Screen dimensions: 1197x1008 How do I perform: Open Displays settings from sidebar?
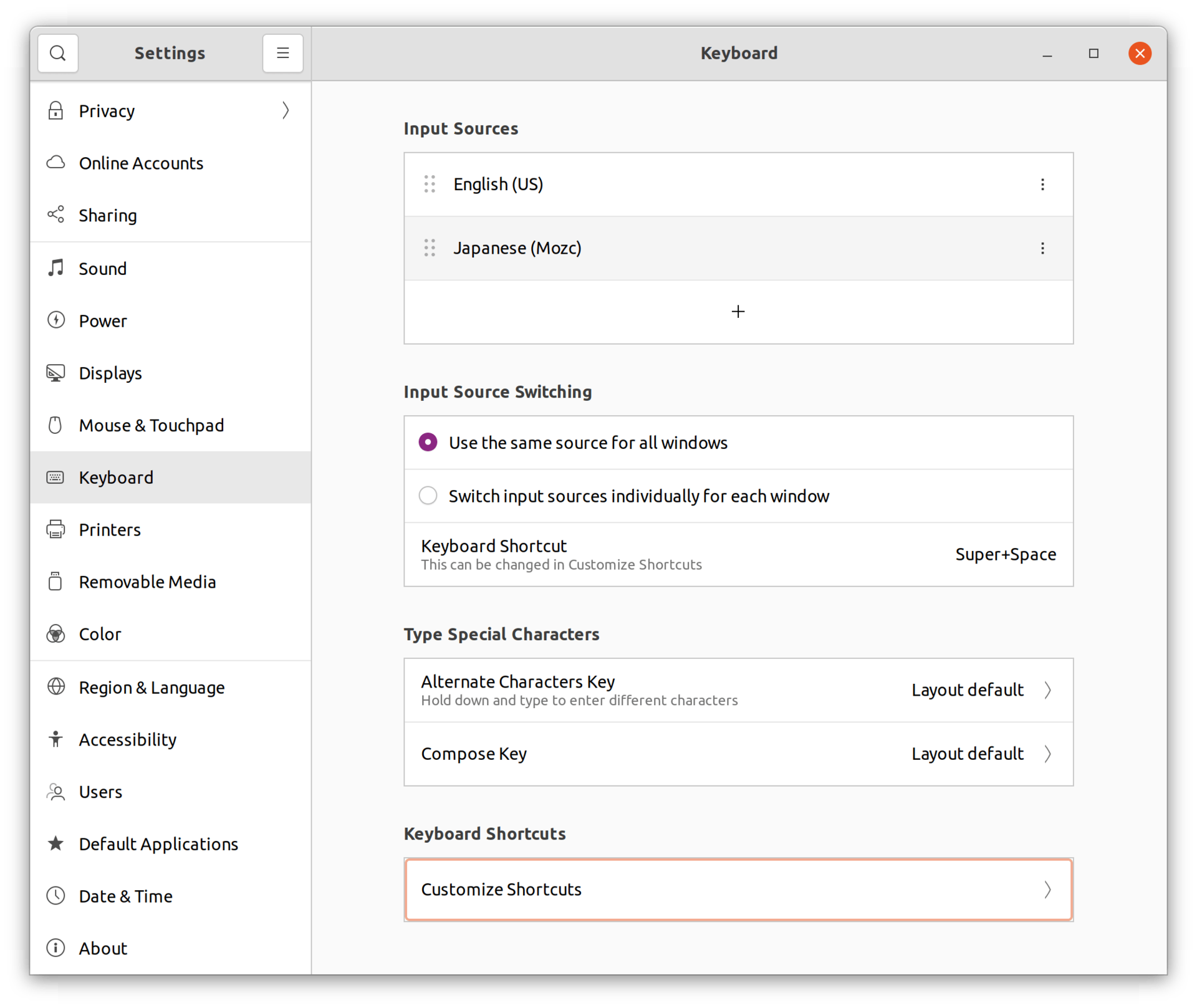(x=110, y=373)
